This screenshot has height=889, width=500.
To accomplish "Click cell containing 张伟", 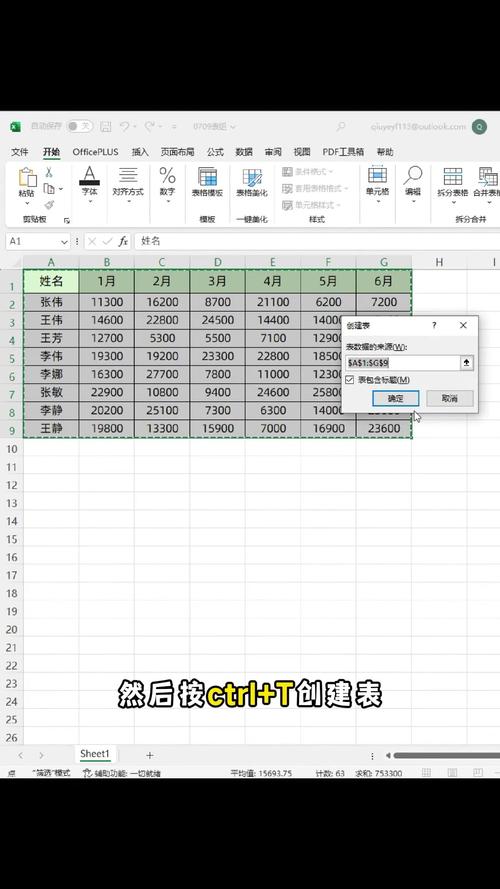I will [x=52, y=303].
